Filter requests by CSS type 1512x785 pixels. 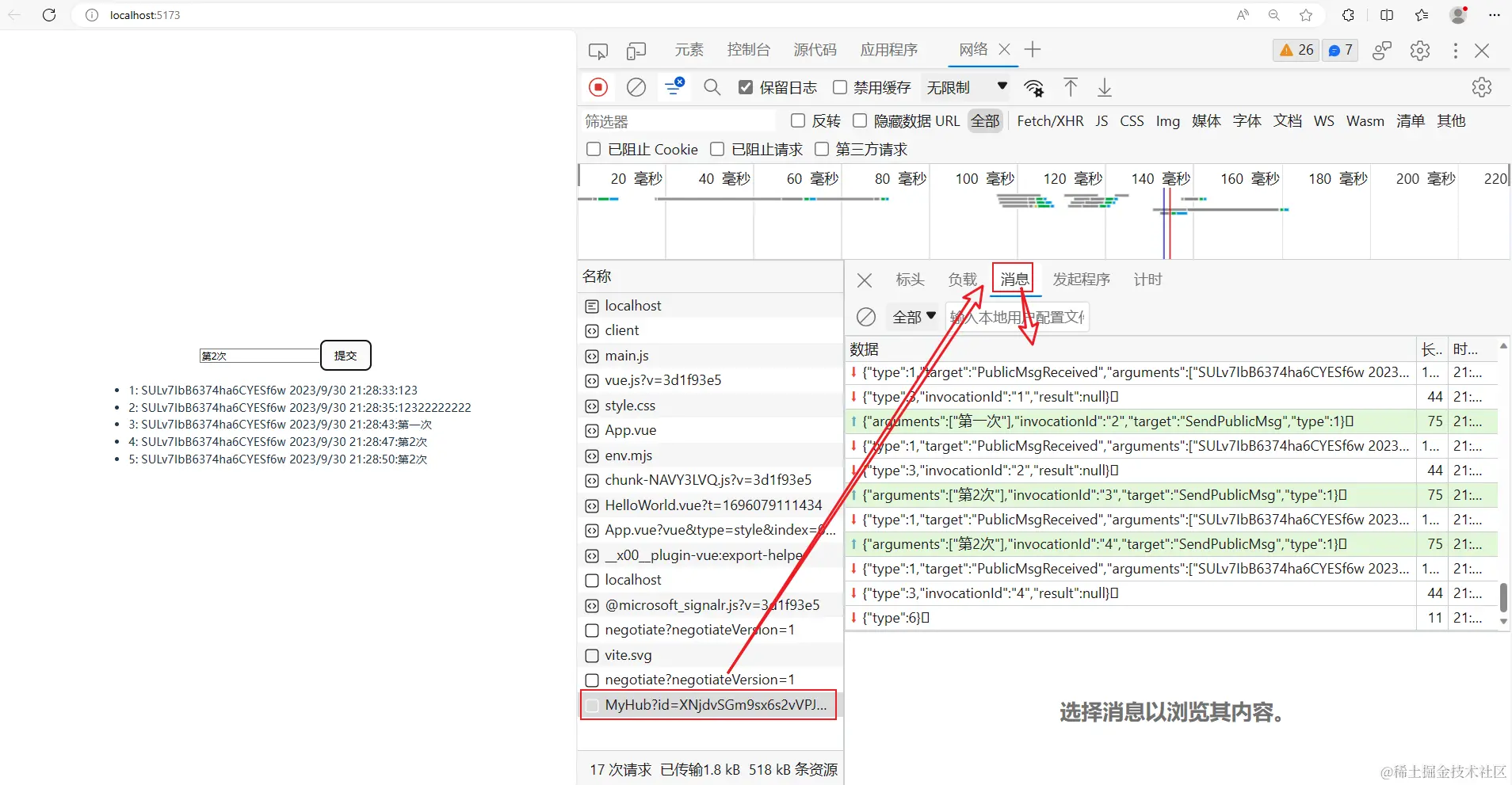click(1132, 120)
